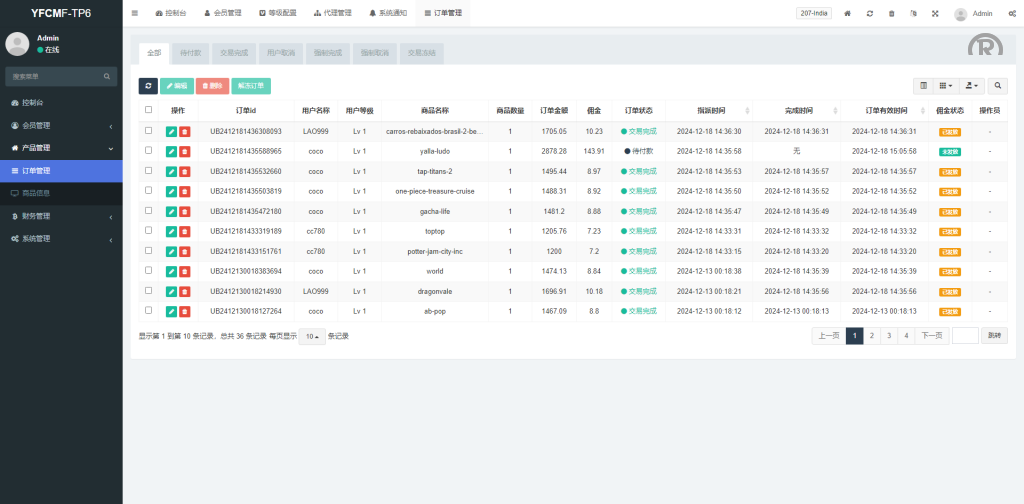Open the rows-per-page dropdown showing 10
1024x504 pixels.
coord(313,336)
